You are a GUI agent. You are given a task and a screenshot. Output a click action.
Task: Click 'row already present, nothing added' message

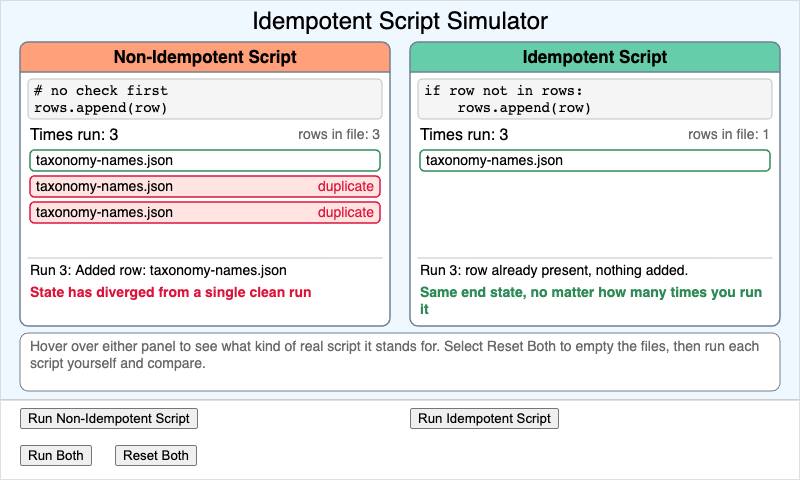[x=554, y=270]
